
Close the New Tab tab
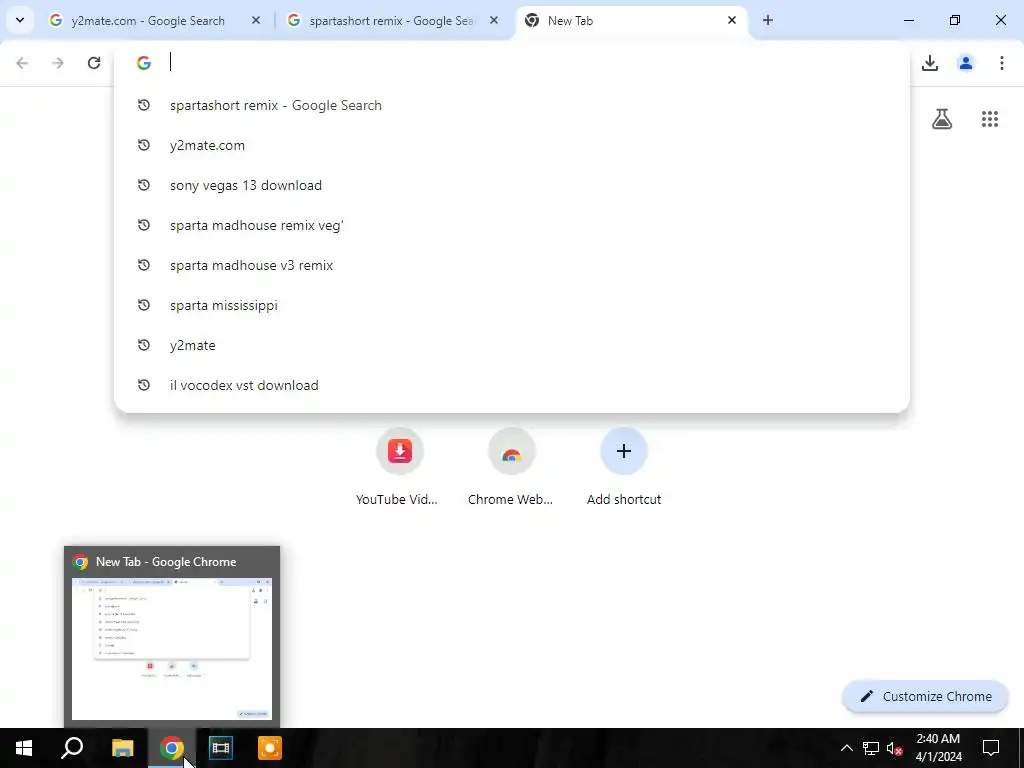click(732, 20)
